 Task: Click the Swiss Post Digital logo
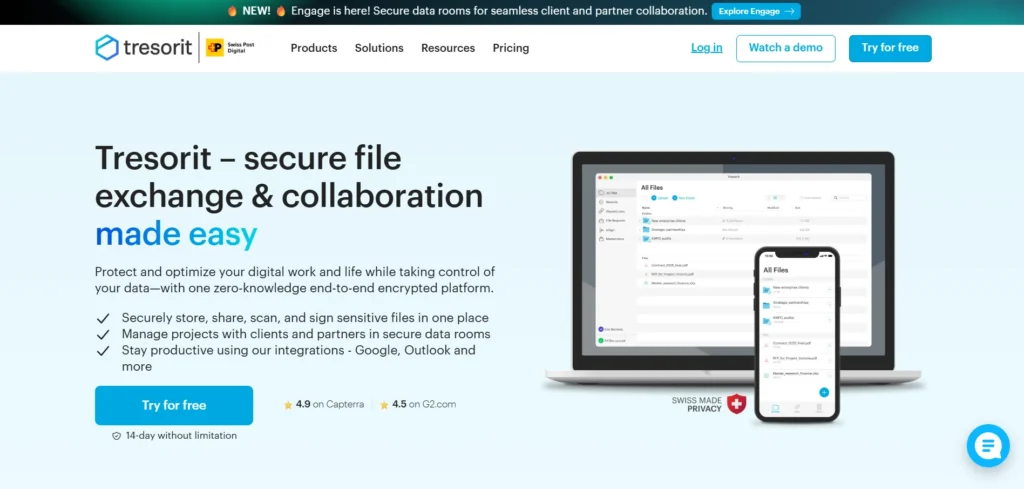(231, 48)
